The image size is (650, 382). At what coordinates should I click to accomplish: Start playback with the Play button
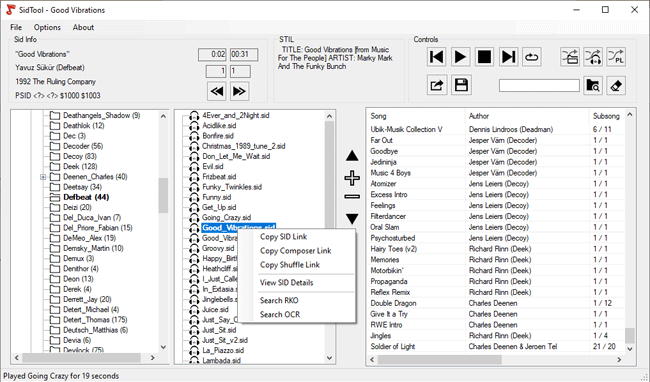460,57
